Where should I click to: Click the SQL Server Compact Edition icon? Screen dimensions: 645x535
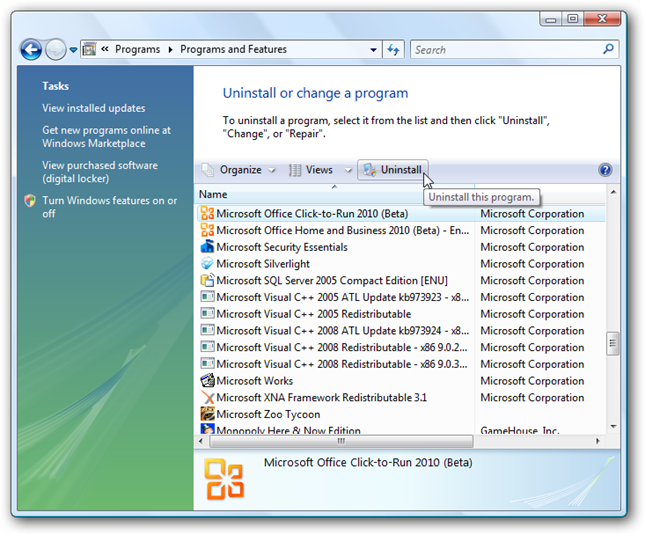tap(207, 280)
